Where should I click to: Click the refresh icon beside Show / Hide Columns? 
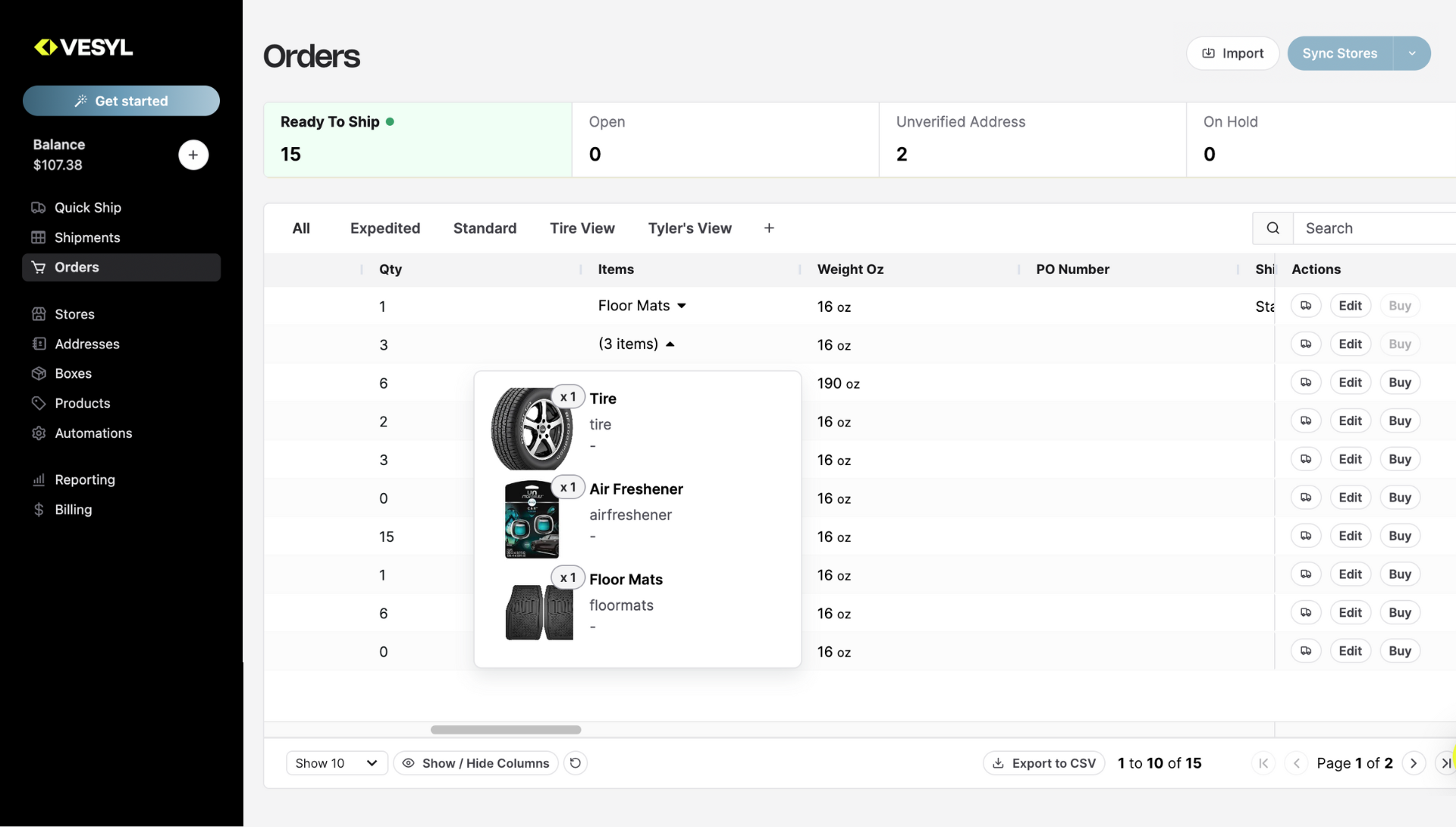click(x=576, y=763)
